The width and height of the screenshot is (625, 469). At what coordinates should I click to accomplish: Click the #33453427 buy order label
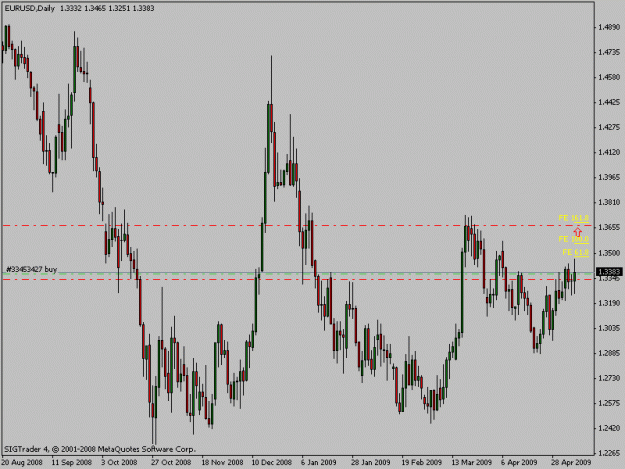pyautogui.click(x=32, y=269)
